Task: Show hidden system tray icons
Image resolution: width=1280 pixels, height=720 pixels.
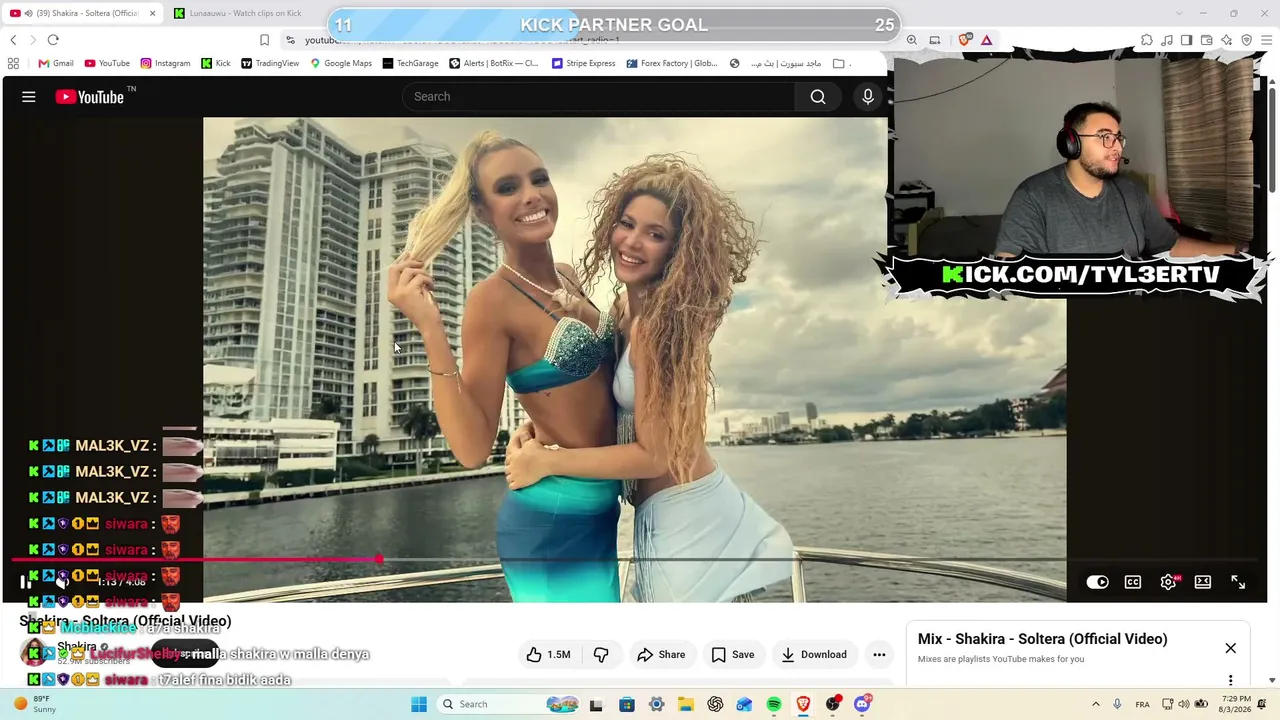Action: click(x=1096, y=704)
